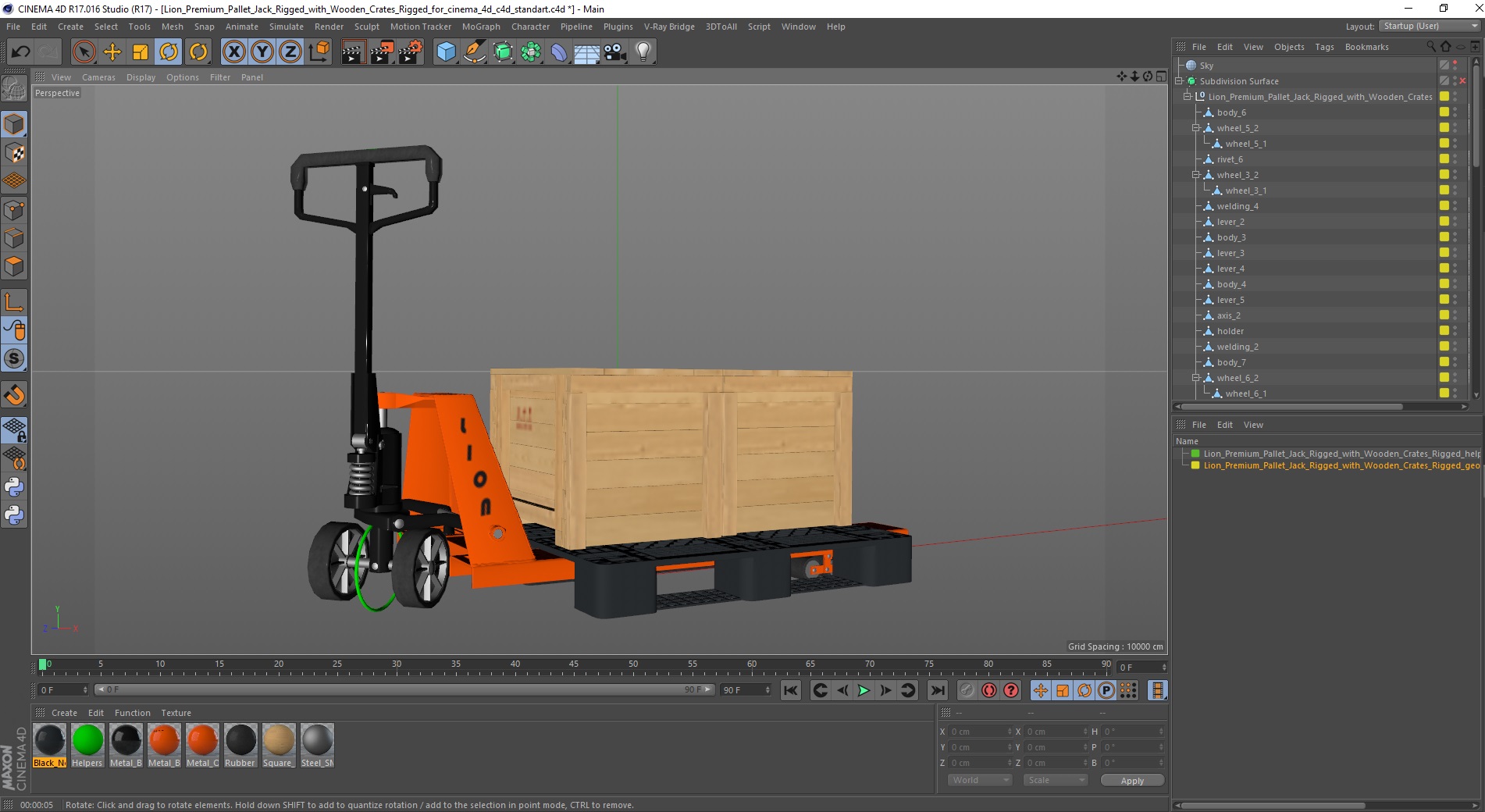Toggle holder visibility dots
This screenshot has height=812, width=1485.
point(1455,331)
